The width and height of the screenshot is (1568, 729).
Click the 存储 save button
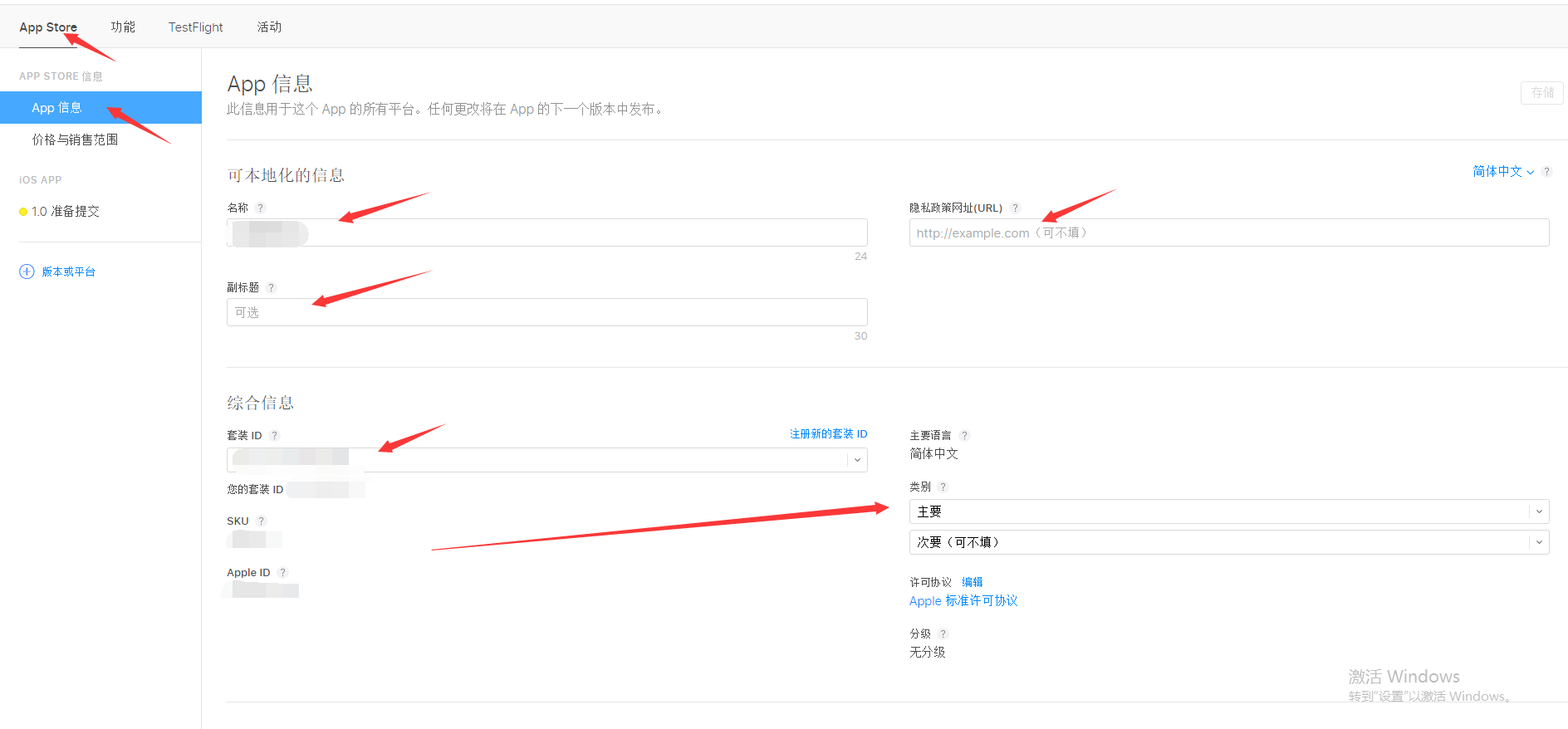tap(1542, 93)
